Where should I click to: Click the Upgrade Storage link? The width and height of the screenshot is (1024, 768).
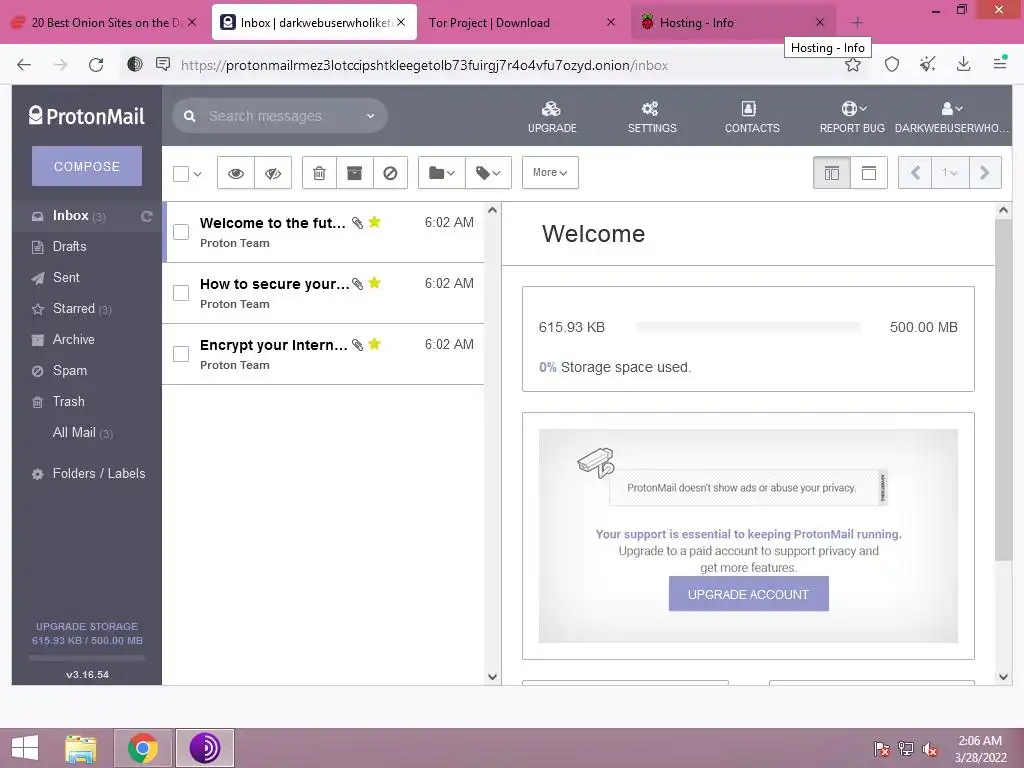[87, 626]
